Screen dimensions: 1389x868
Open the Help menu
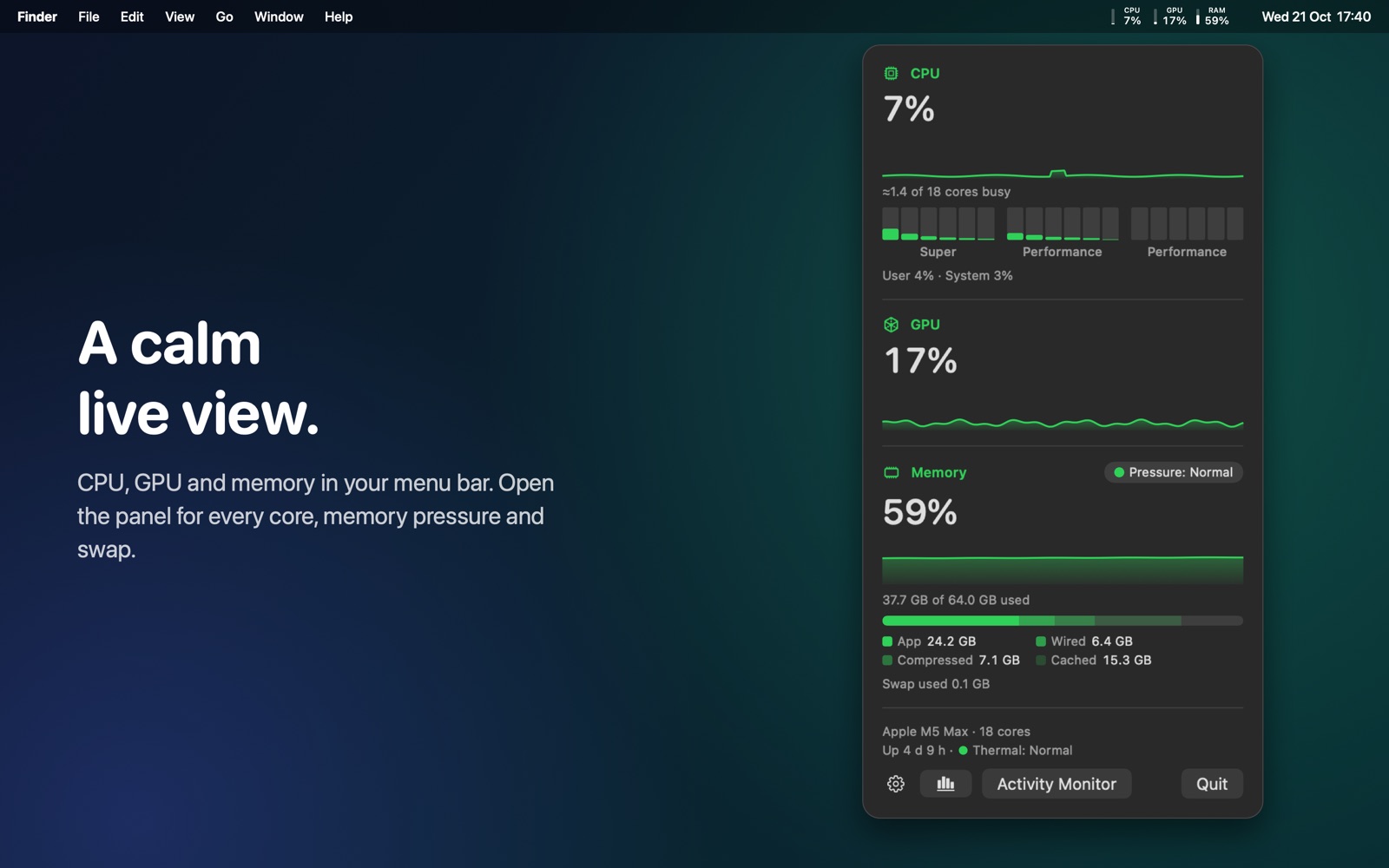(x=339, y=16)
